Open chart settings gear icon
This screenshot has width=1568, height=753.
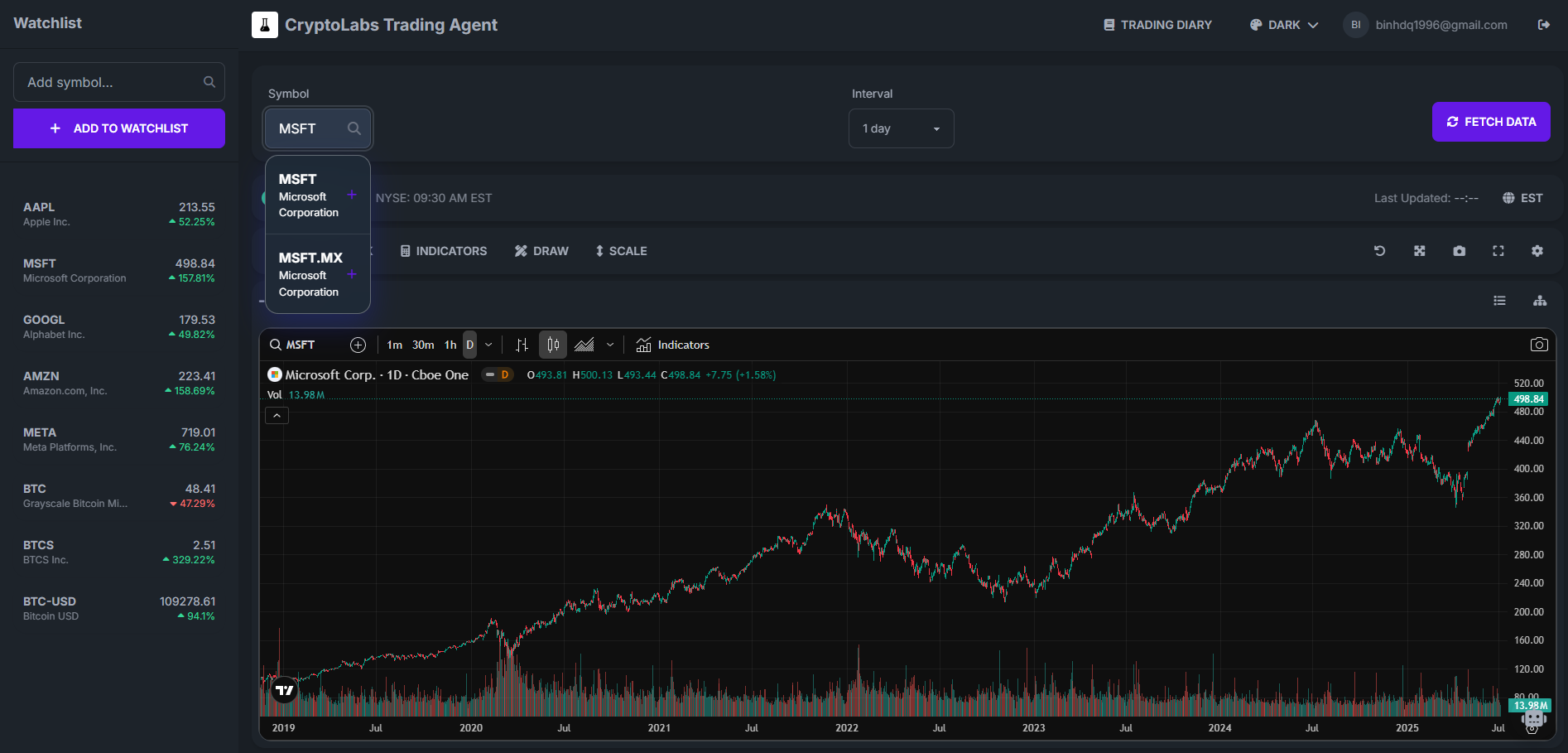point(1537,251)
